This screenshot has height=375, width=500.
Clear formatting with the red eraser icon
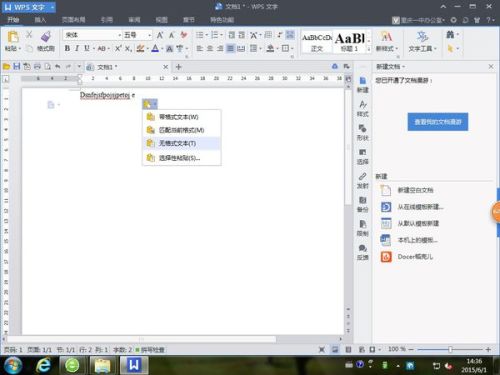click(x=183, y=35)
